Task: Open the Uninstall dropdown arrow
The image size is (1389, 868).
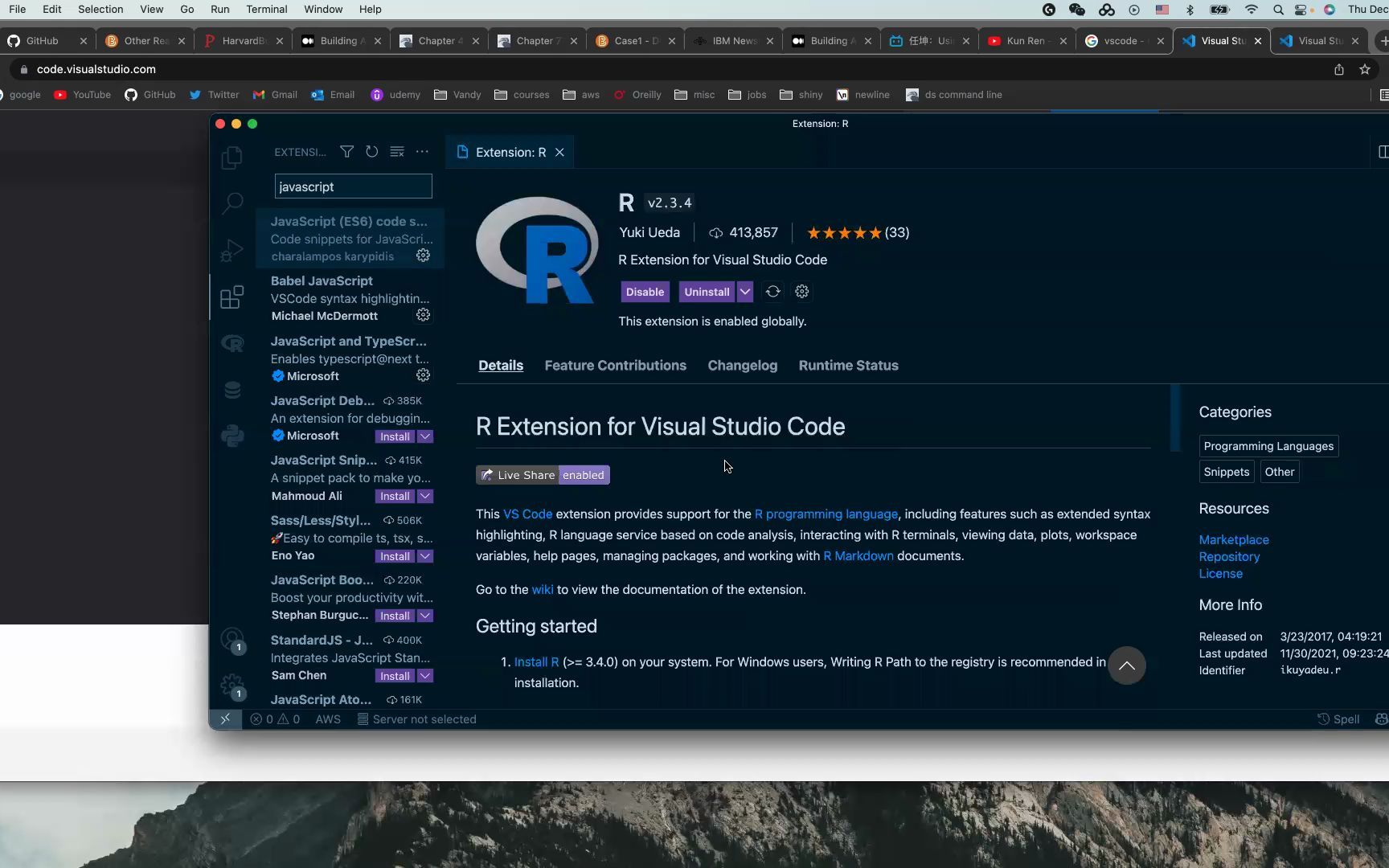Action: point(745,292)
